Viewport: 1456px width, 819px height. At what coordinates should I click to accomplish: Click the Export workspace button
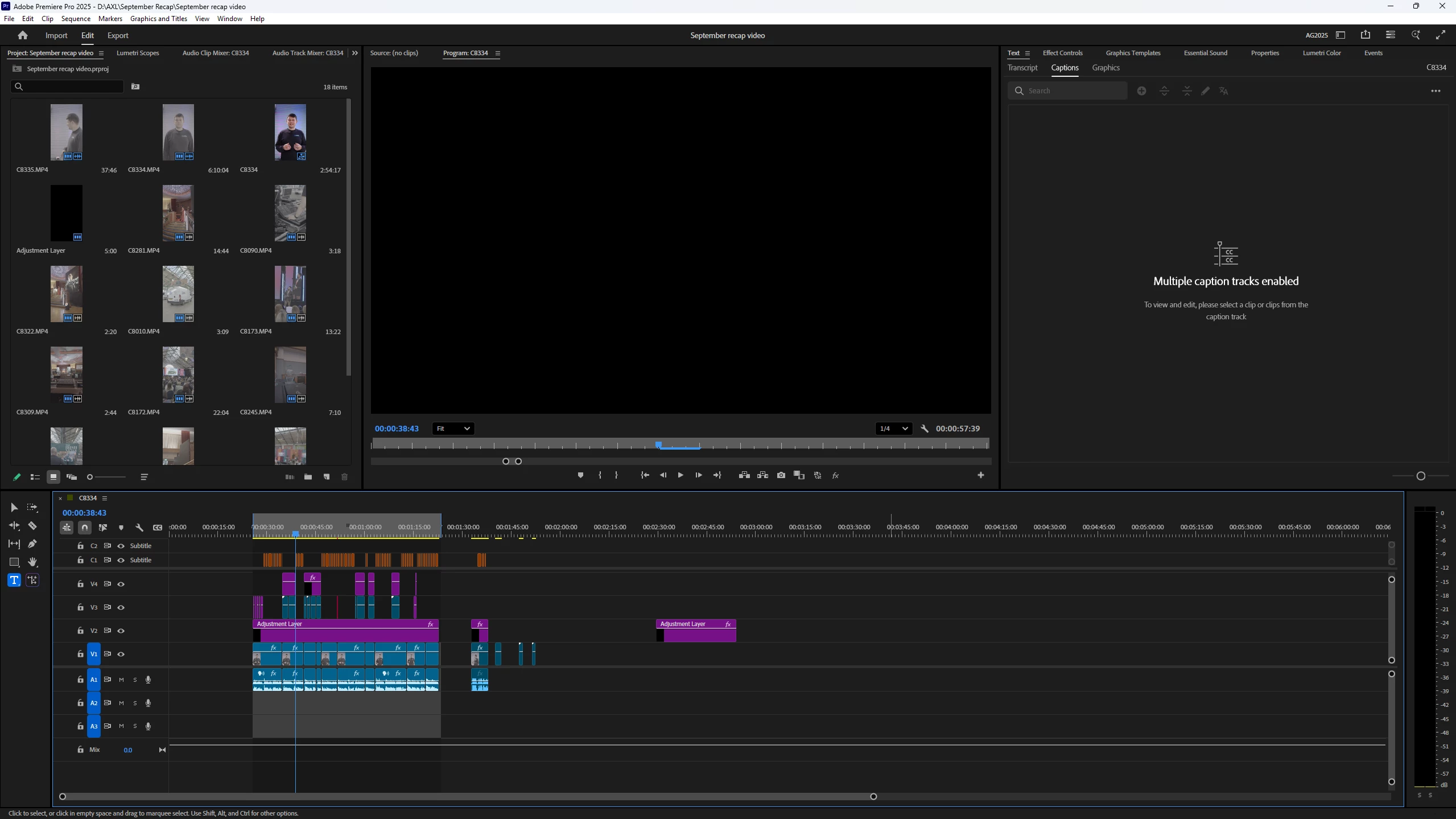(118, 35)
